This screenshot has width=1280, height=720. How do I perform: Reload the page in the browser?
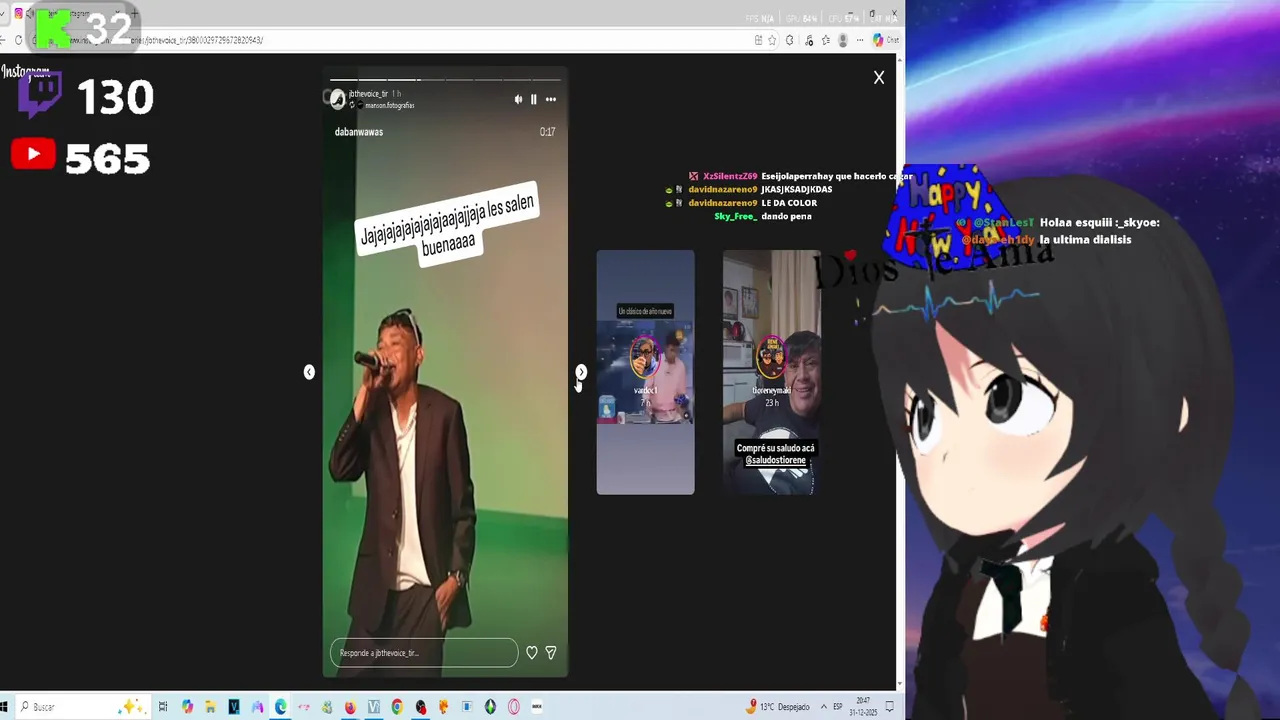[x=18, y=40]
